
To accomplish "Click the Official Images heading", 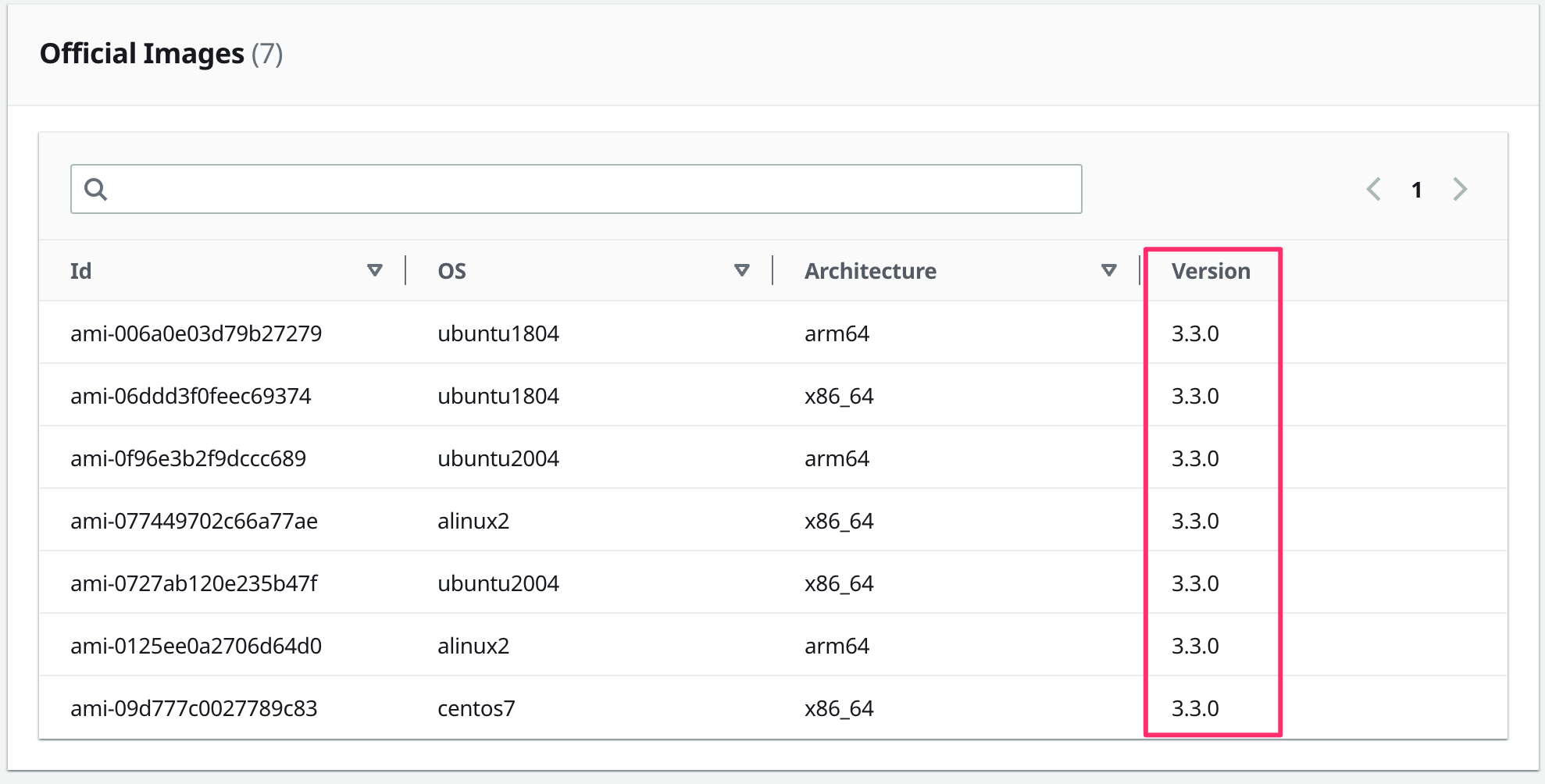I will (143, 54).
